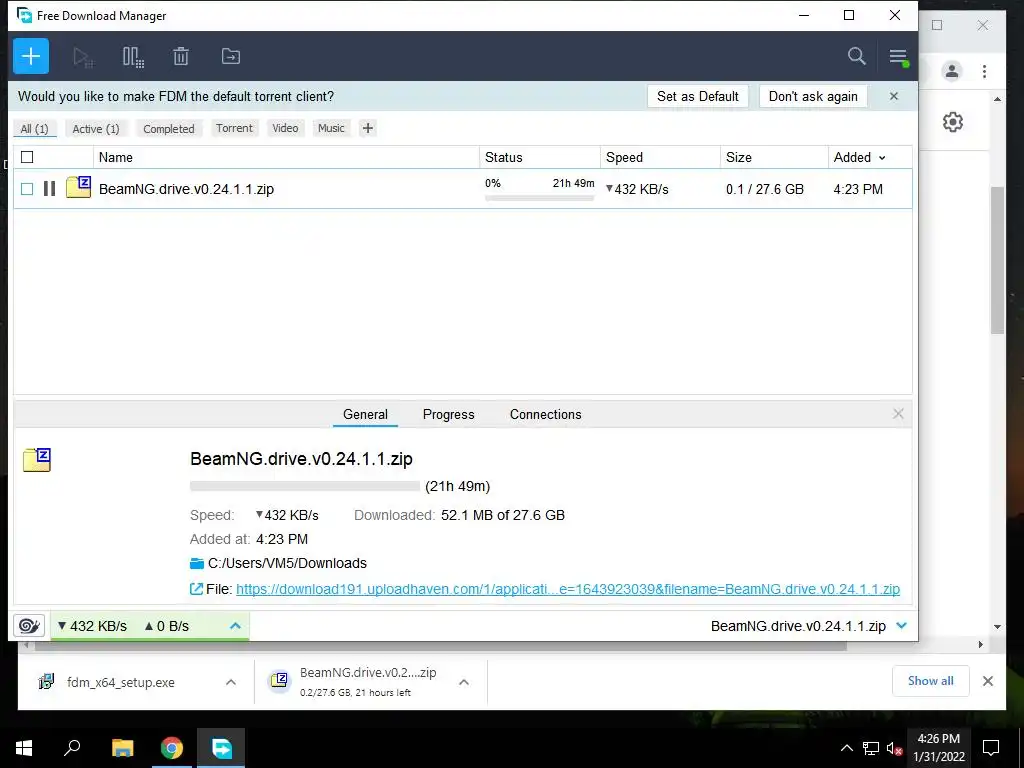This screenshot has width=1024, height=768.
Task: Close the Chrome downloads bar
Action: (988, 681)
